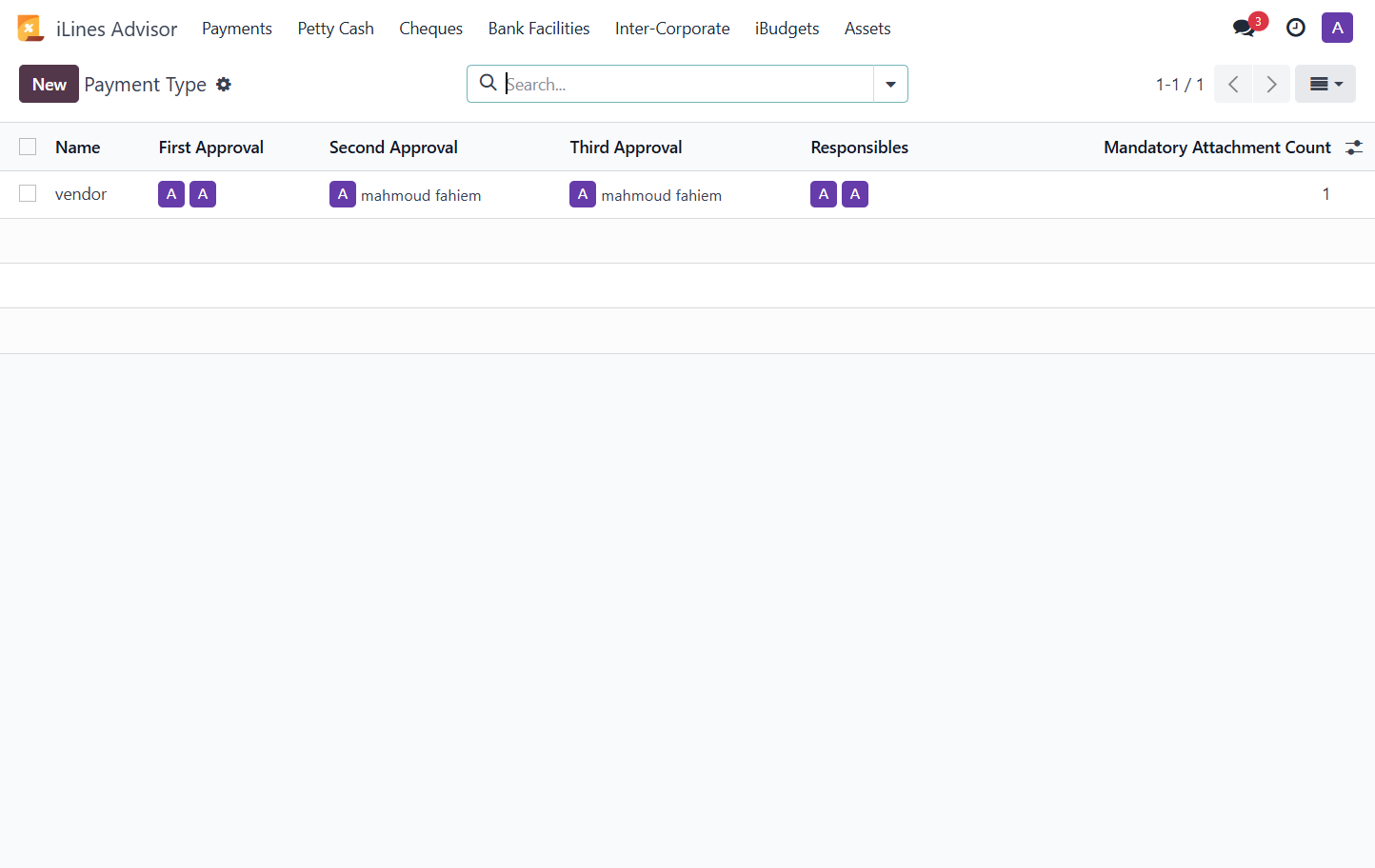Click the Second Approval avatar for vendor
The image size is (1375, 868).
pyautogui.click(x=343, y=194)
